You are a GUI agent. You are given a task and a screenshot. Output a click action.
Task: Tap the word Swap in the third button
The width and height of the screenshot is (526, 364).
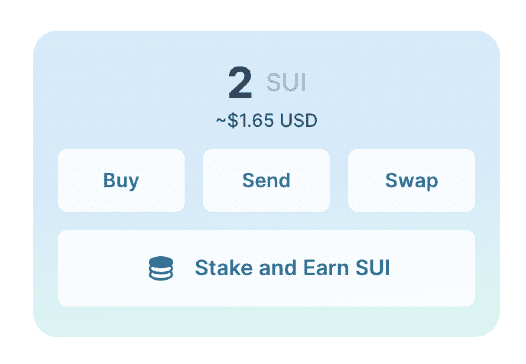pyautogui.click(x=412, y=181)
